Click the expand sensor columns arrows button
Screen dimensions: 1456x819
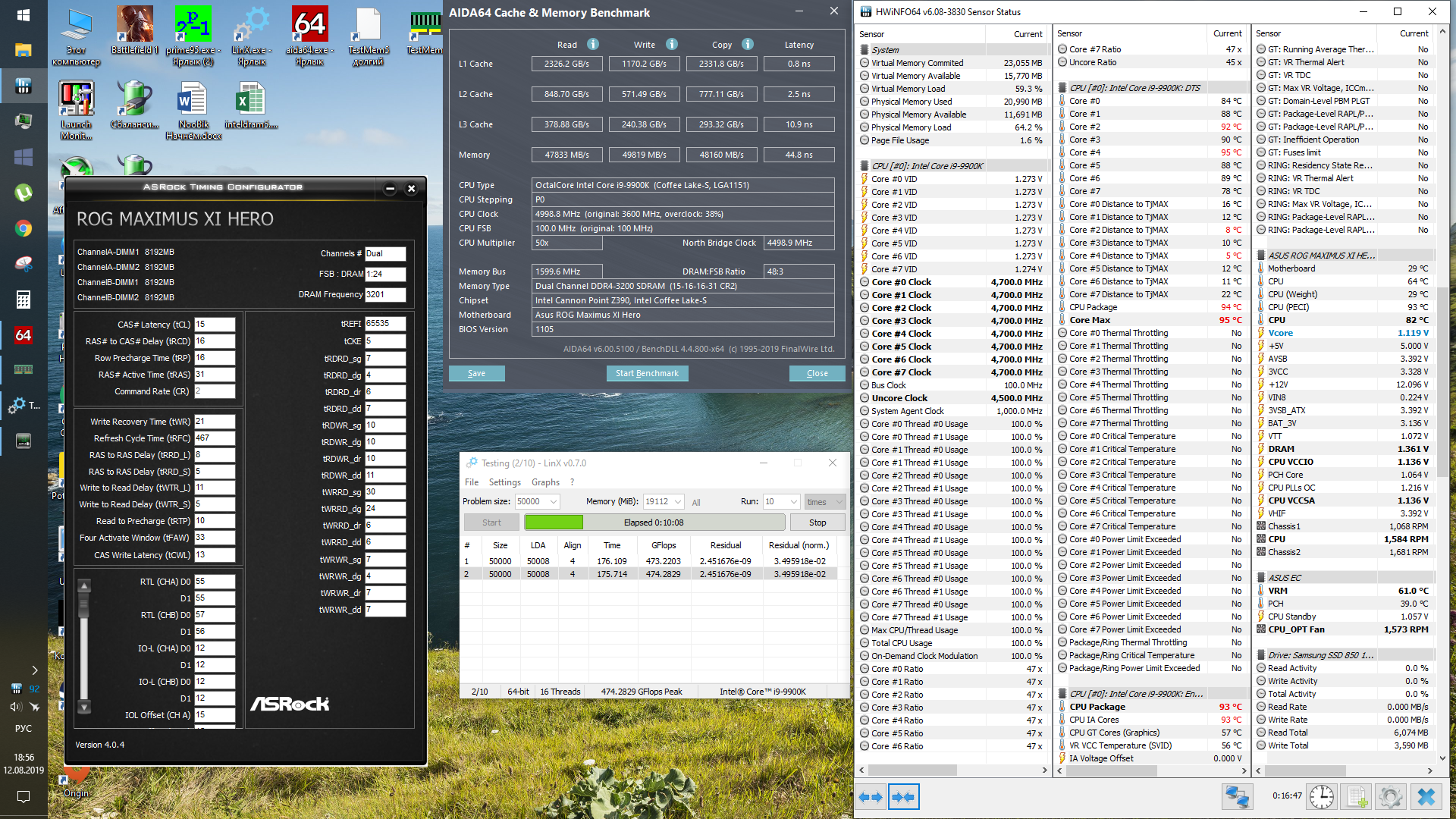871,797
